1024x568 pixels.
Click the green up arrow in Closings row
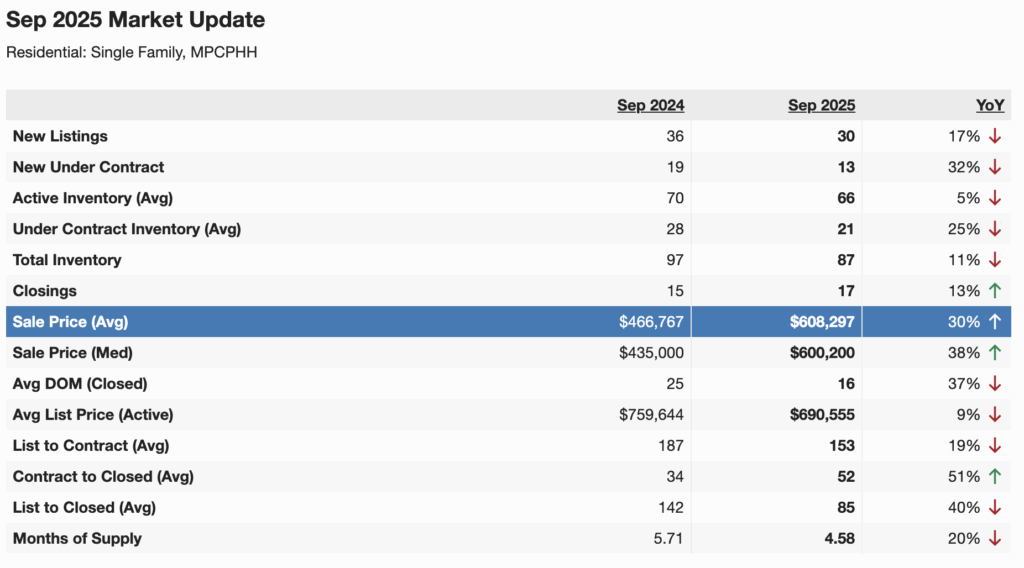(x=995, y=291)
